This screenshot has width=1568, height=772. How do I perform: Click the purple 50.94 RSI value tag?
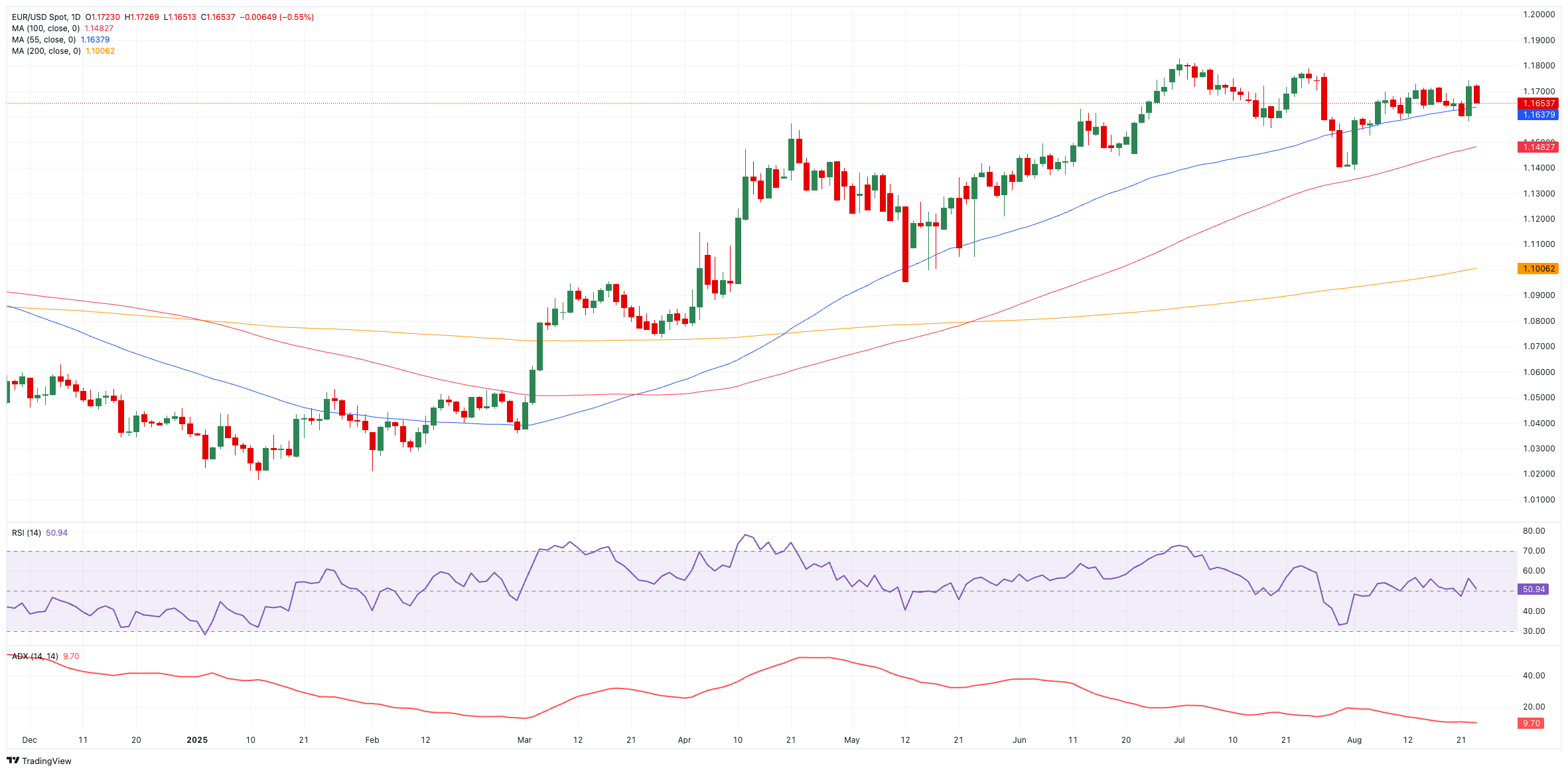1533,589
